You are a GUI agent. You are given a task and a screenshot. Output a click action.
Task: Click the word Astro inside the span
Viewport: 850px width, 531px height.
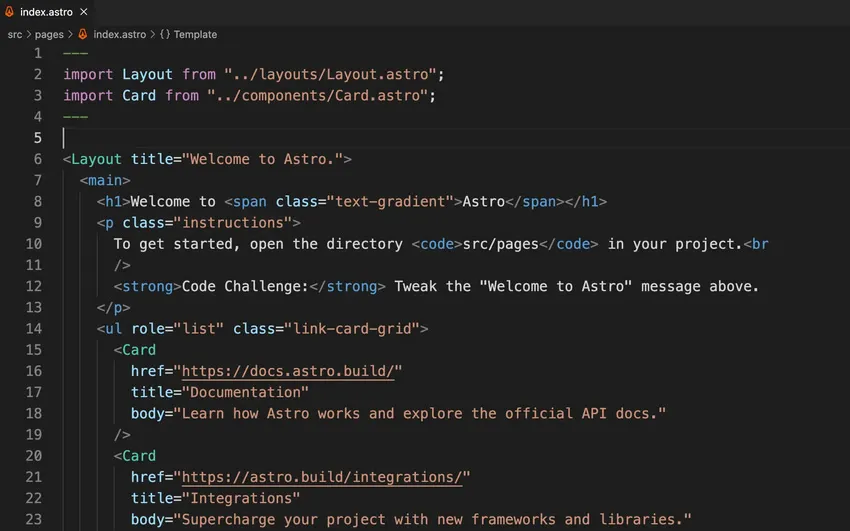click(484, 202)
